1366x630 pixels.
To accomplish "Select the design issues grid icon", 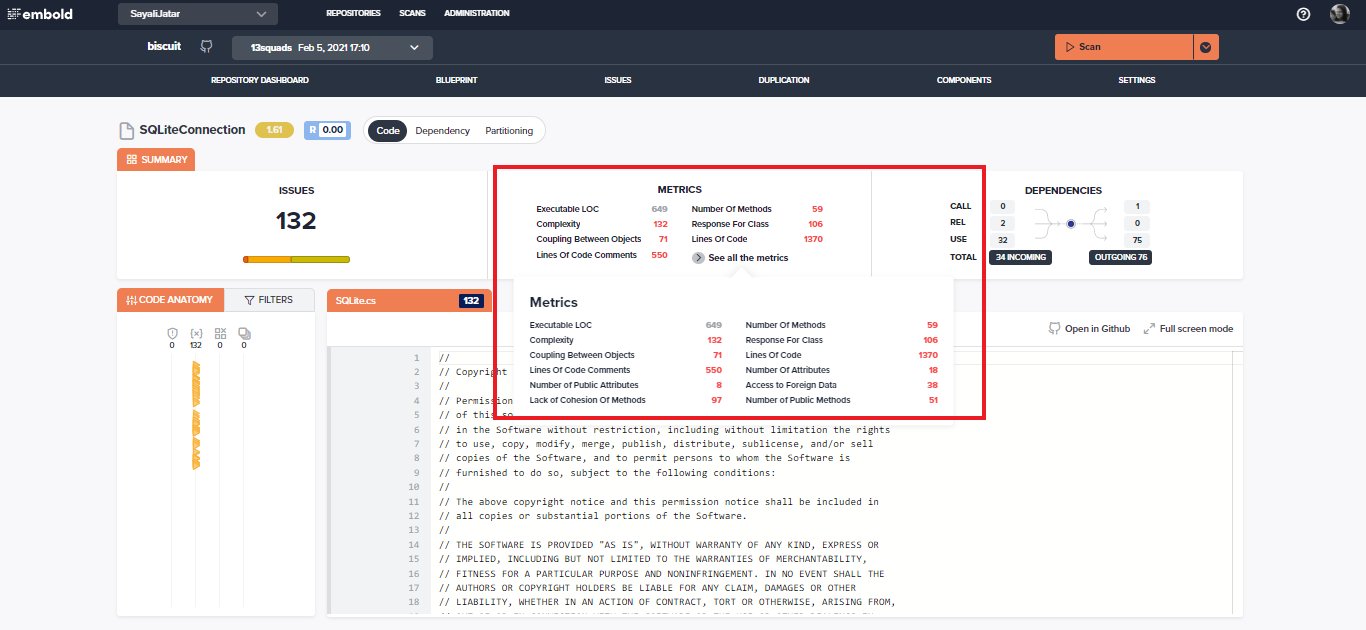I will tap(220, 333).
